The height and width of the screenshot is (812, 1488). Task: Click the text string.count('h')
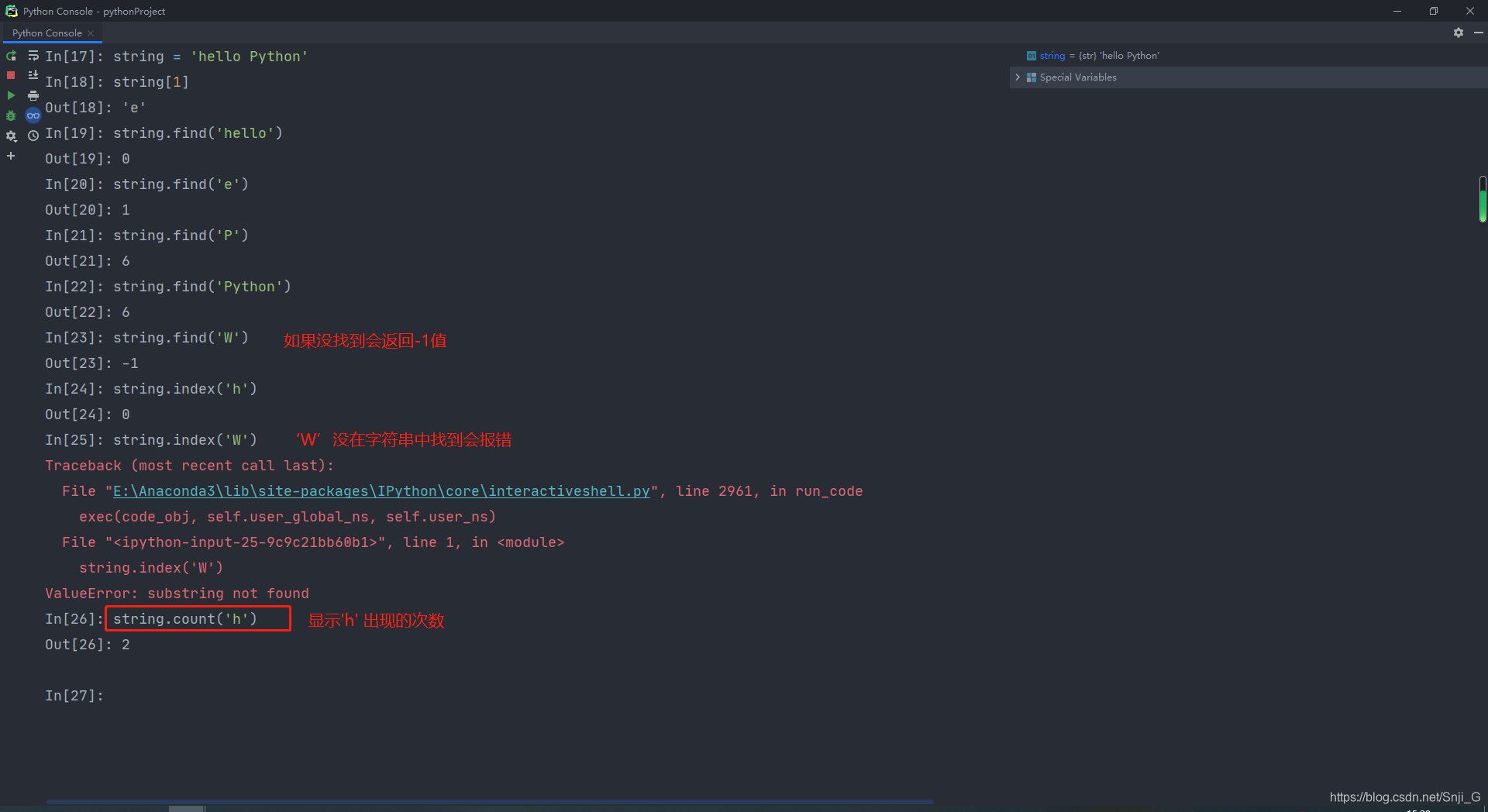tap(184, 619)
